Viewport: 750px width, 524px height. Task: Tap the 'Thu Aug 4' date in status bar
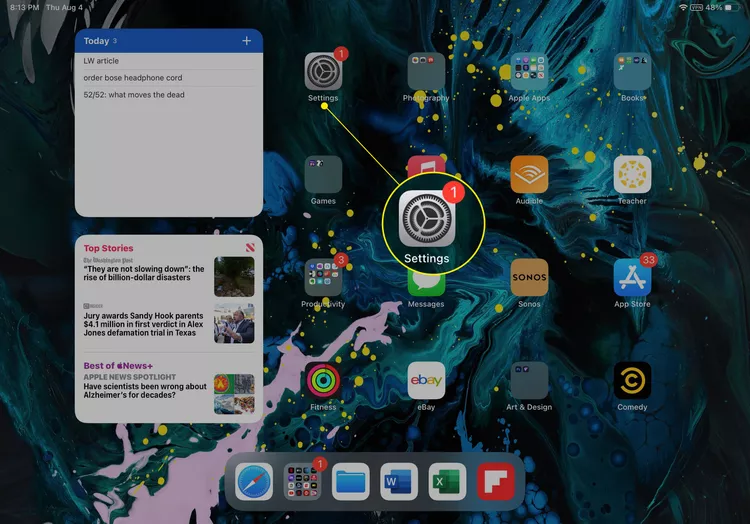tap(64, 8)
